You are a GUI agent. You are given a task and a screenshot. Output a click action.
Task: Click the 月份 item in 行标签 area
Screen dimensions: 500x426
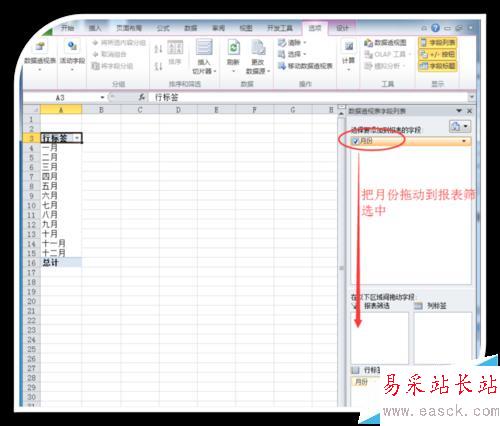click(364, 382)
